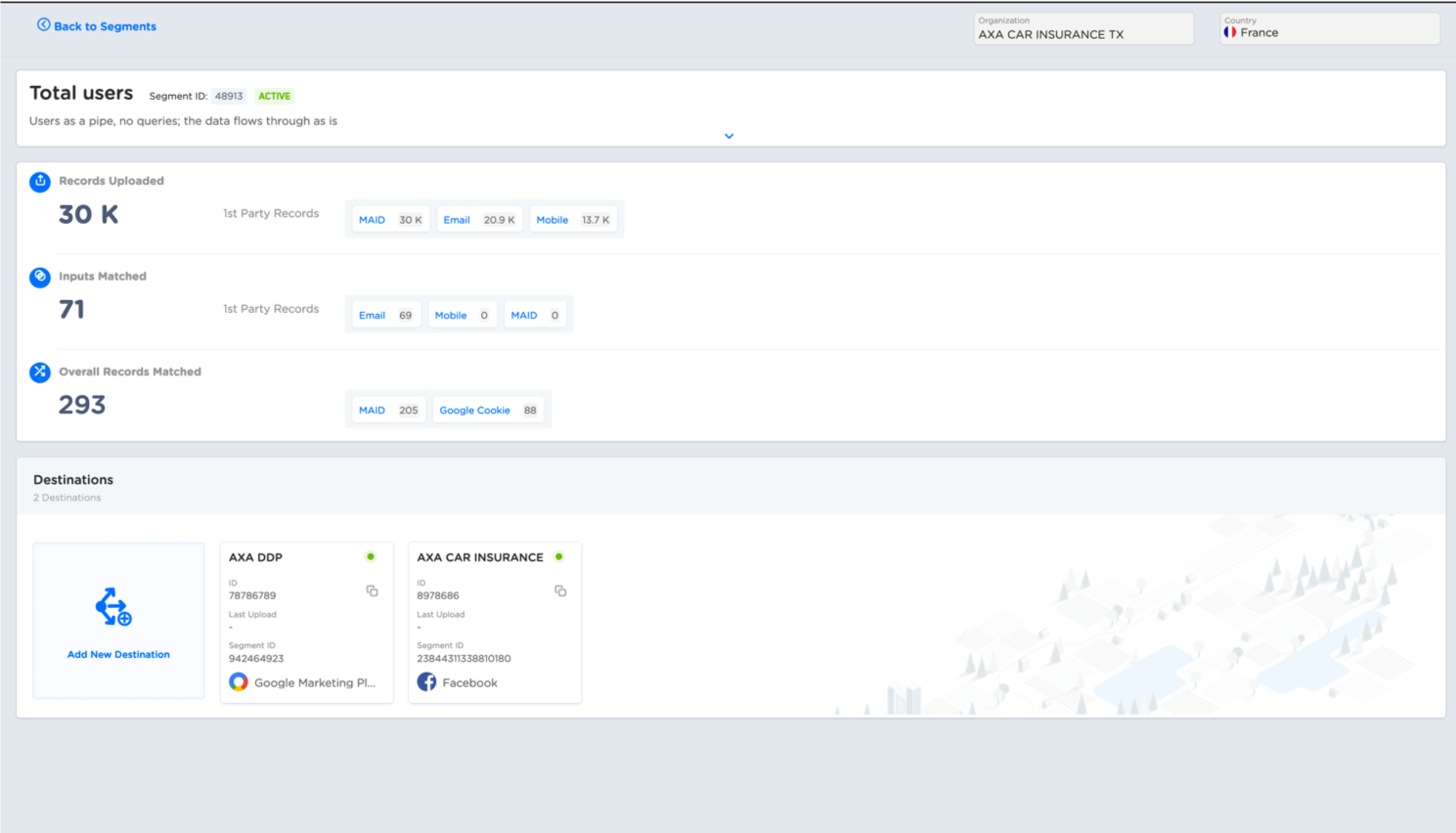Select the MAID 205 overall chip
This screenshot has width=1456, height=833.
388,411
